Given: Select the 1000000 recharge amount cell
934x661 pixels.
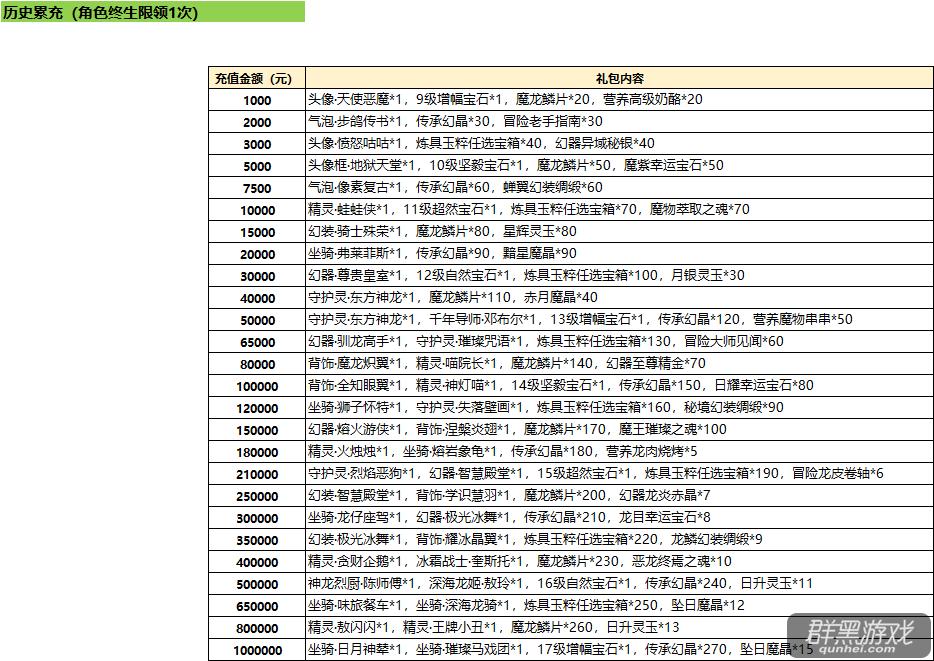Looking at the screenshot, I should tap(256, 650).
